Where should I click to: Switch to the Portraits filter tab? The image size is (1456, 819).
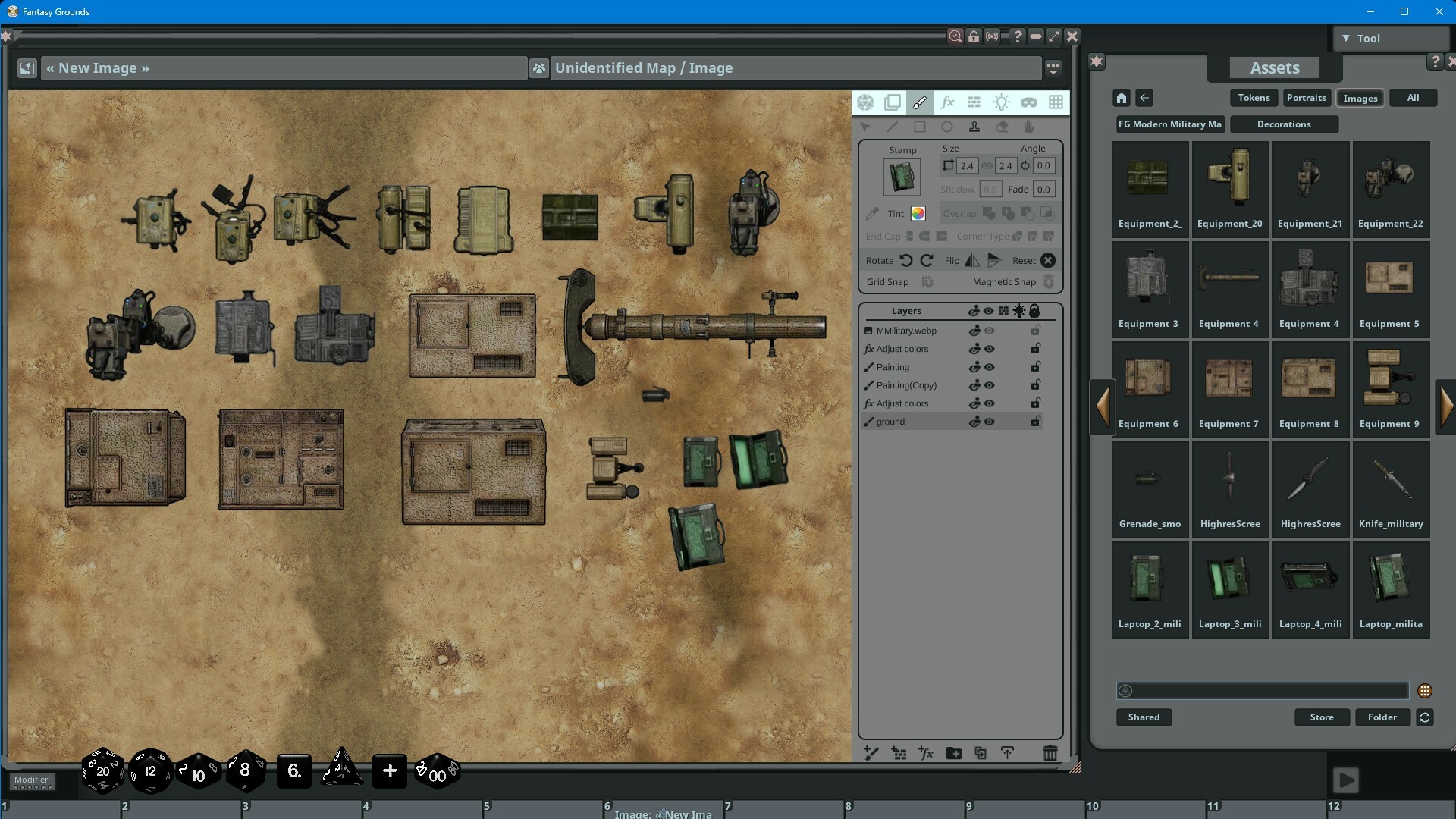click(1307, 98)
